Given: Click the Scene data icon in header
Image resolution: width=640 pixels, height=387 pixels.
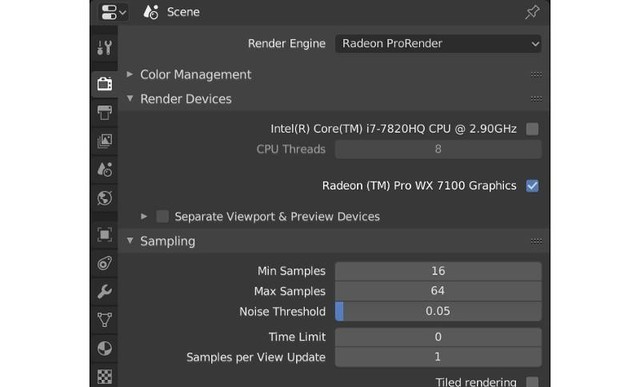Looking at the screenshot, I should pos(151,12).
